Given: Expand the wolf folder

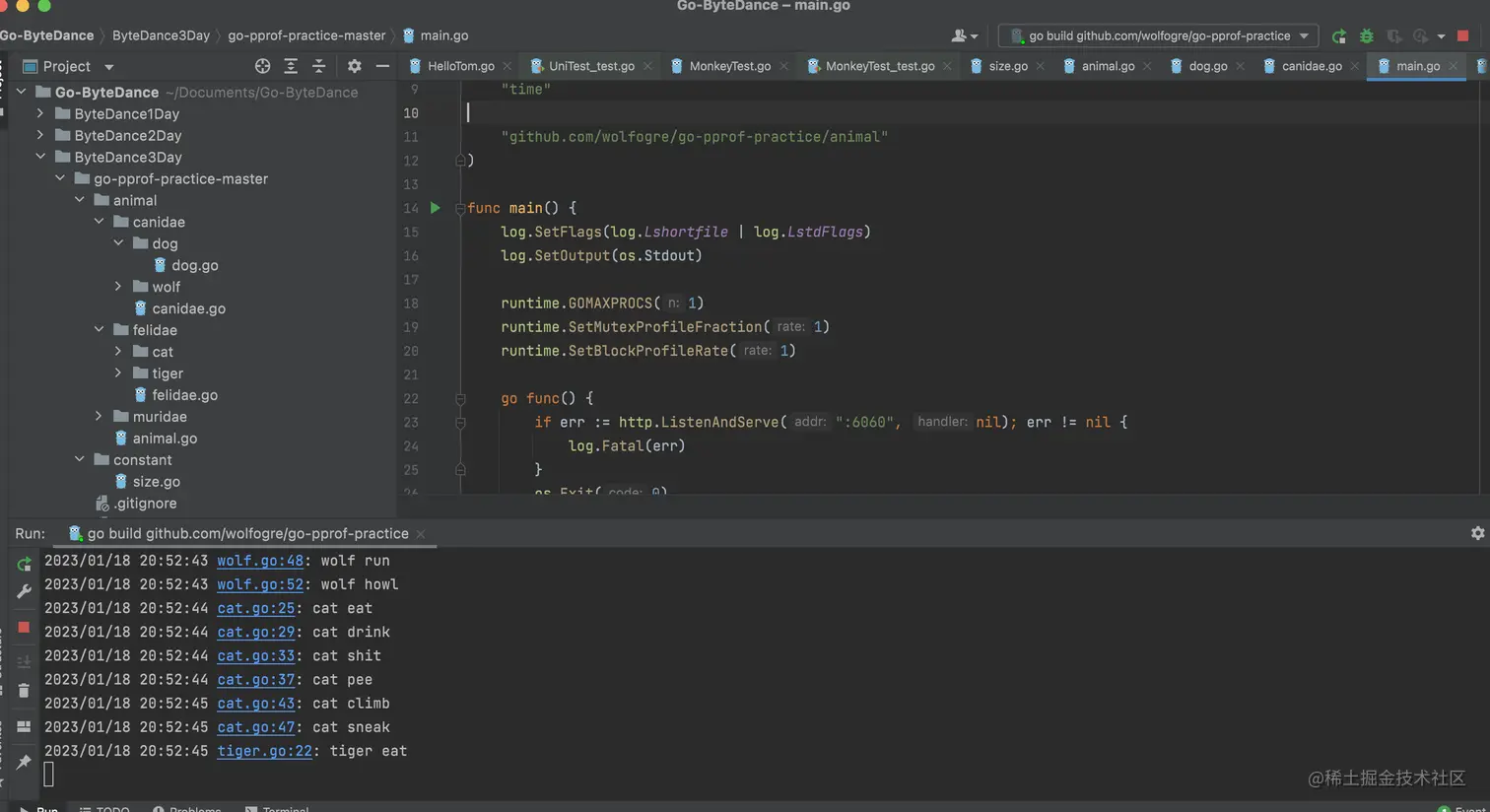Looking at the screenshot, I should coord(118,287).
